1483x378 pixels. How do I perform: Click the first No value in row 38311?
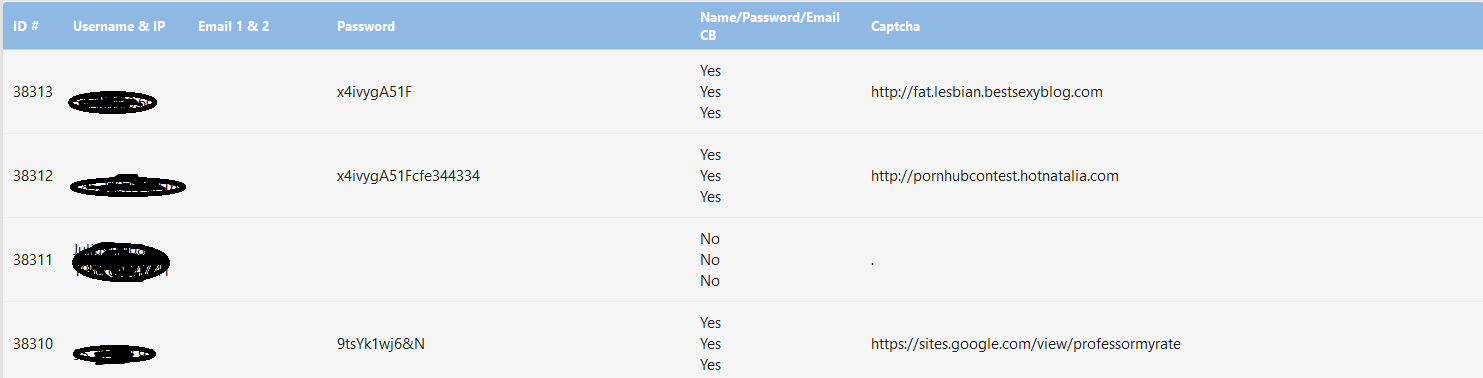pyautogui.click(x=710, y=239)
